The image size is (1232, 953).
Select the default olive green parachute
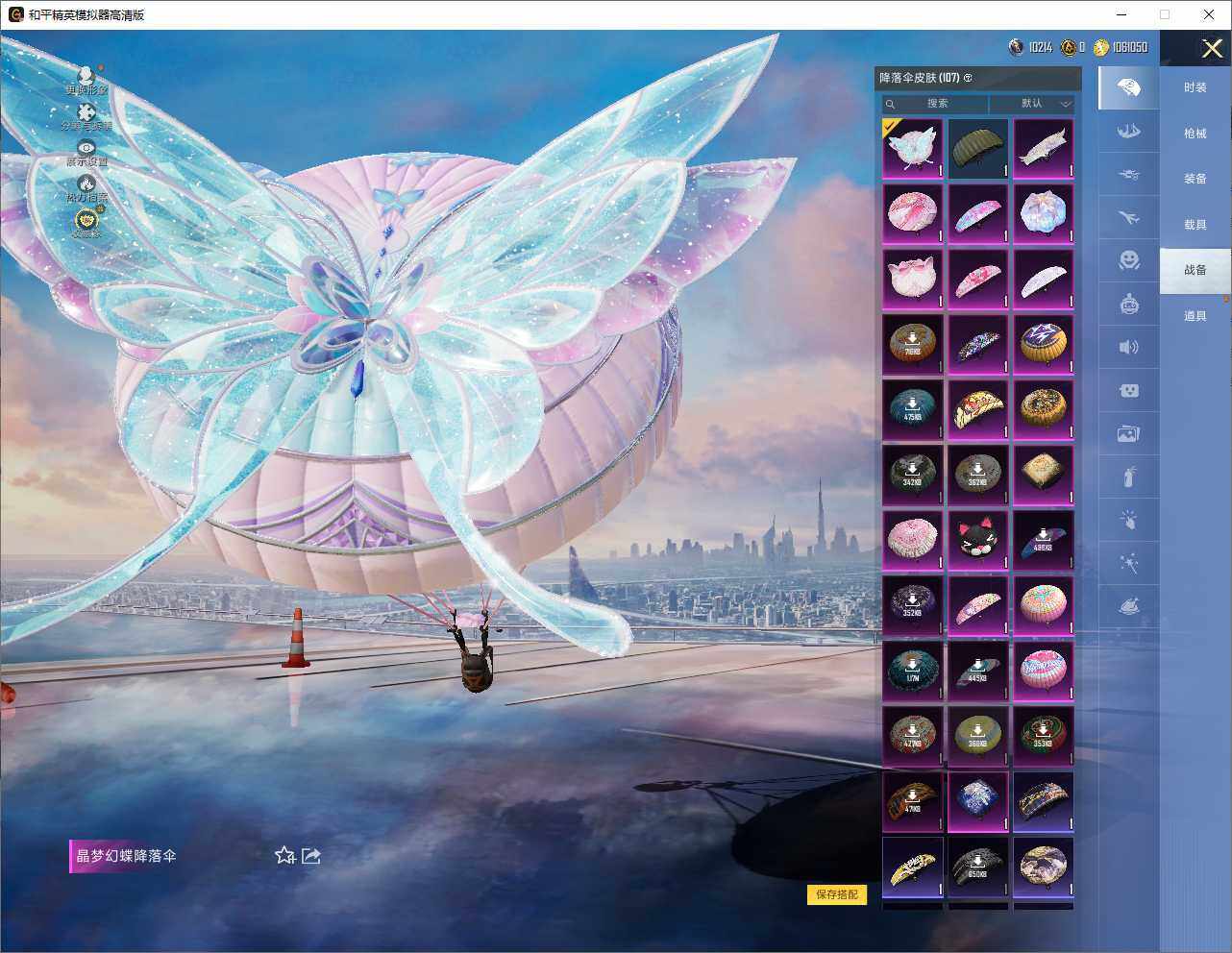[x=978, y=149]
